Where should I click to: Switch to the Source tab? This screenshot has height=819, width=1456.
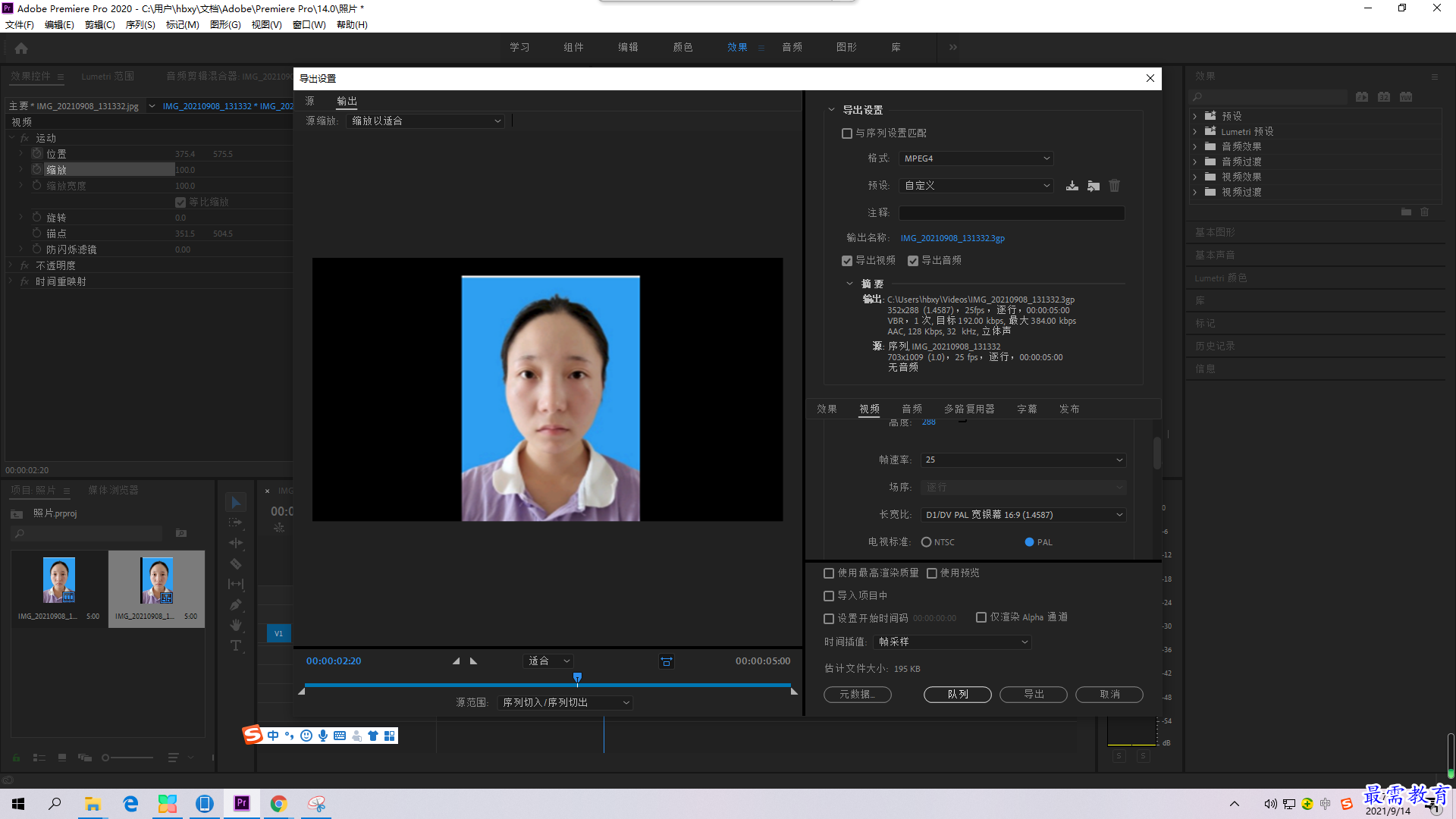(309, 101)
